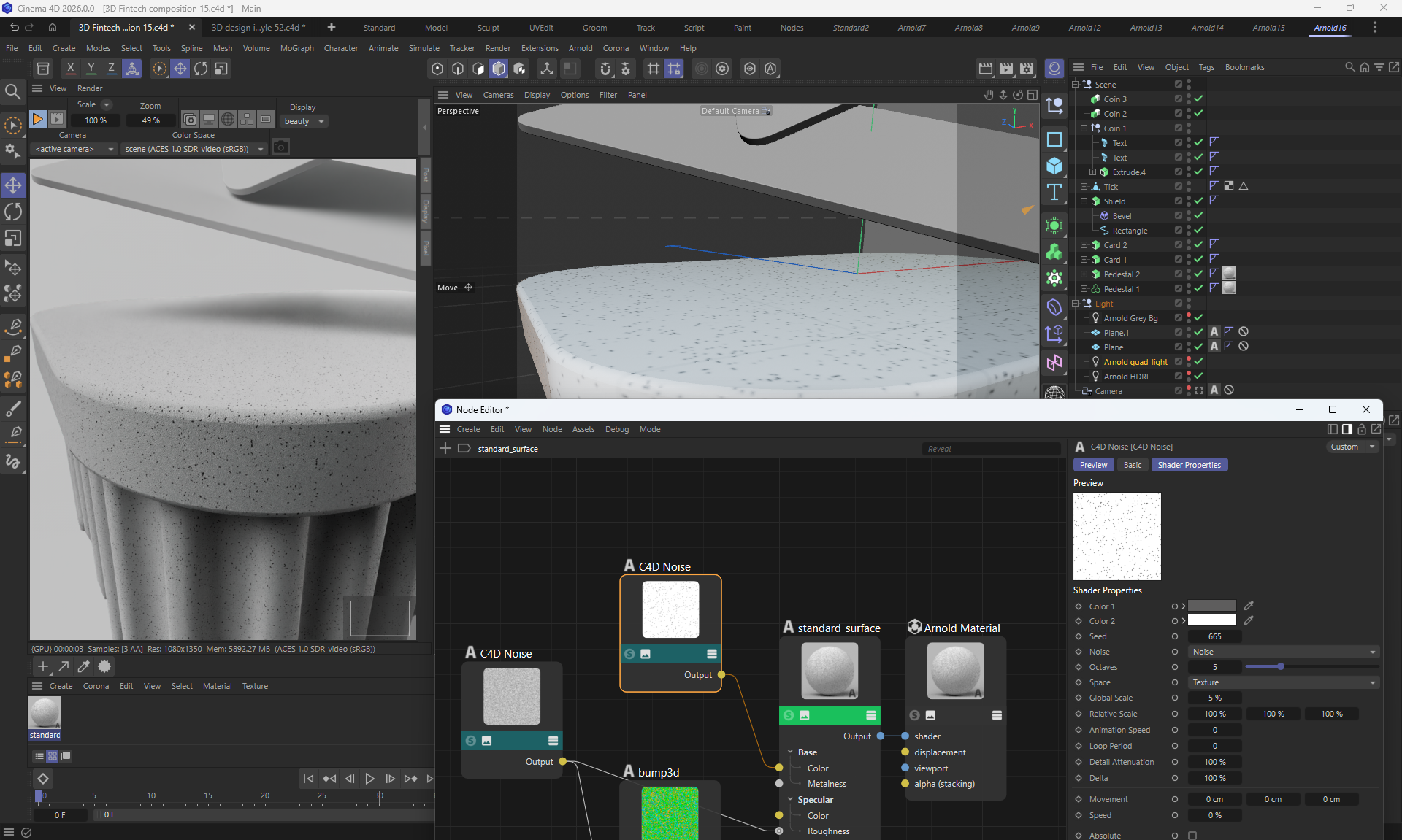Toggle the layer checkbox for Coin 3
The image size is (1402, 840).
coord(1178,99)
